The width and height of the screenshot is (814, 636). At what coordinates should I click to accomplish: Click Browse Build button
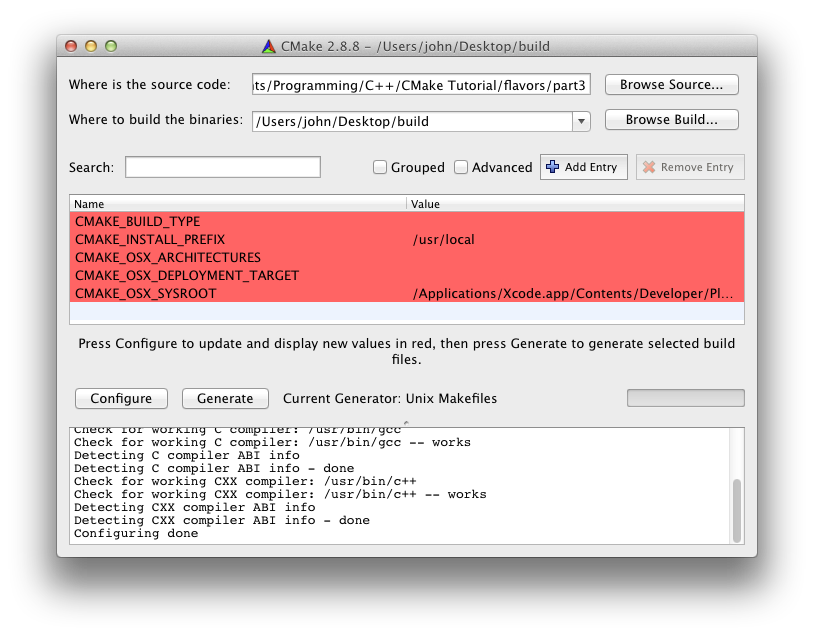[x=671, y=119]
